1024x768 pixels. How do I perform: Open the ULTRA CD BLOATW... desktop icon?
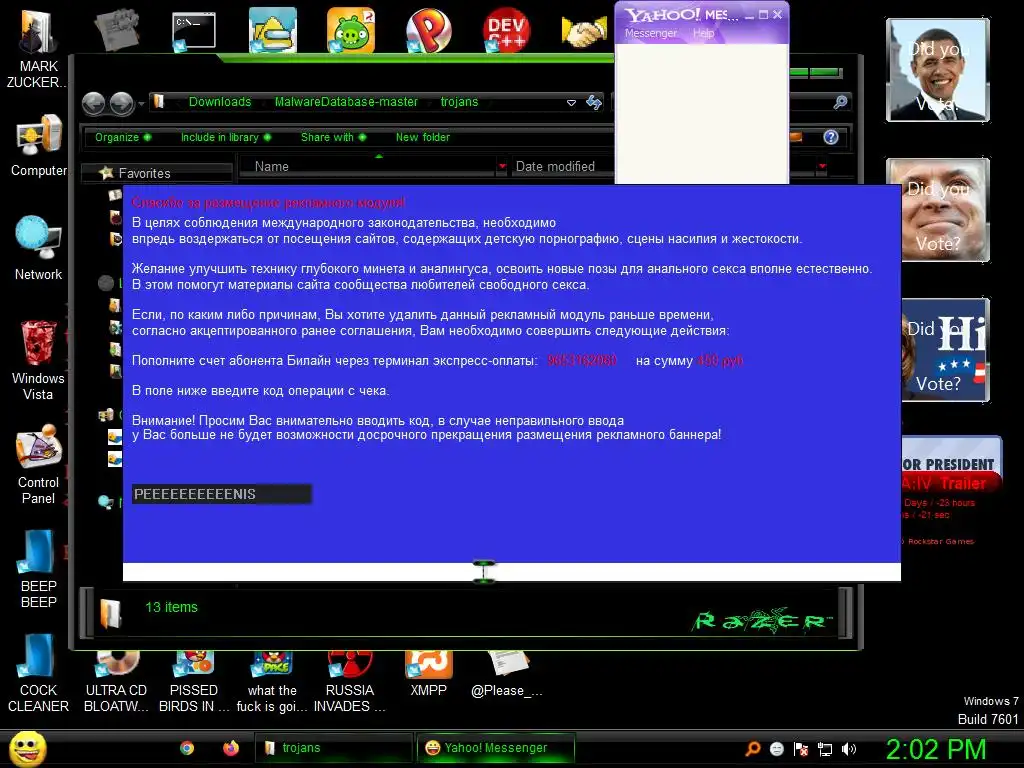116,681
